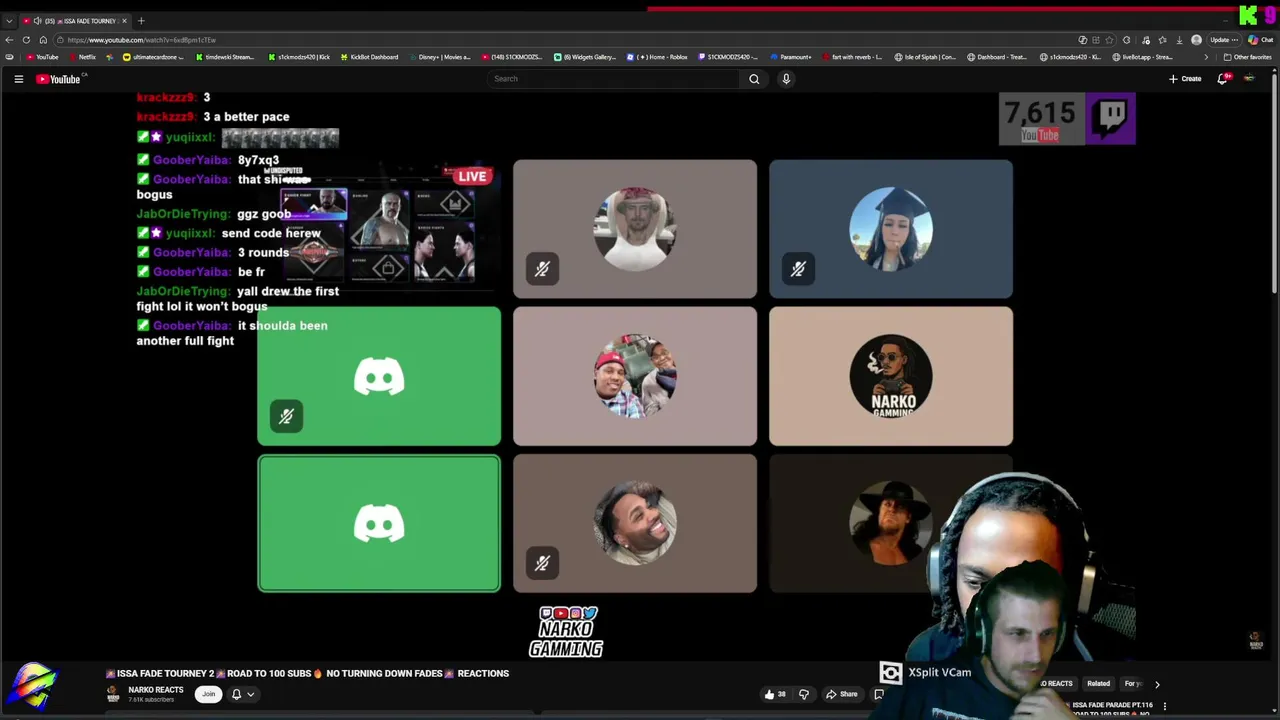Click the YouTube Create button

tap(1185, 79)
